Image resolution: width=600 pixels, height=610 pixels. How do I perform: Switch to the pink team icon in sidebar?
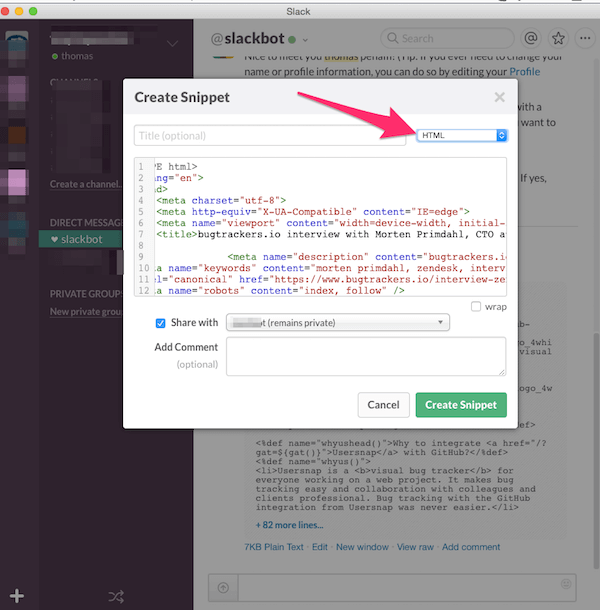[x=17, y=182]
